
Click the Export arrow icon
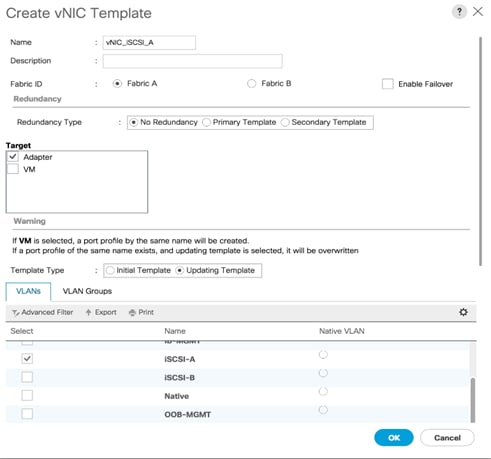pyautogui.click(x=88, y=312)
